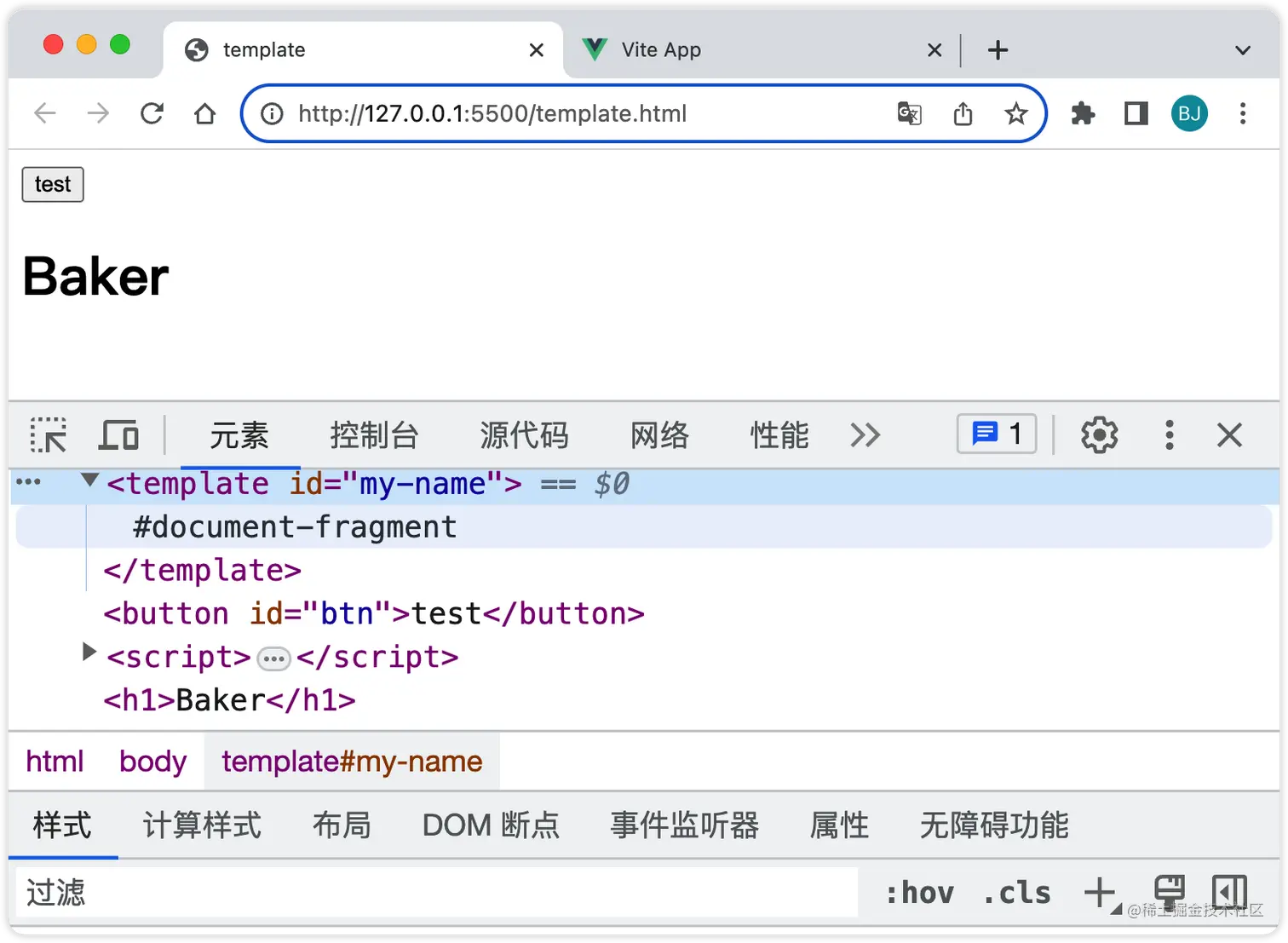
Task: Select body in the breadcrumb trail
Action: coord(152,761)
